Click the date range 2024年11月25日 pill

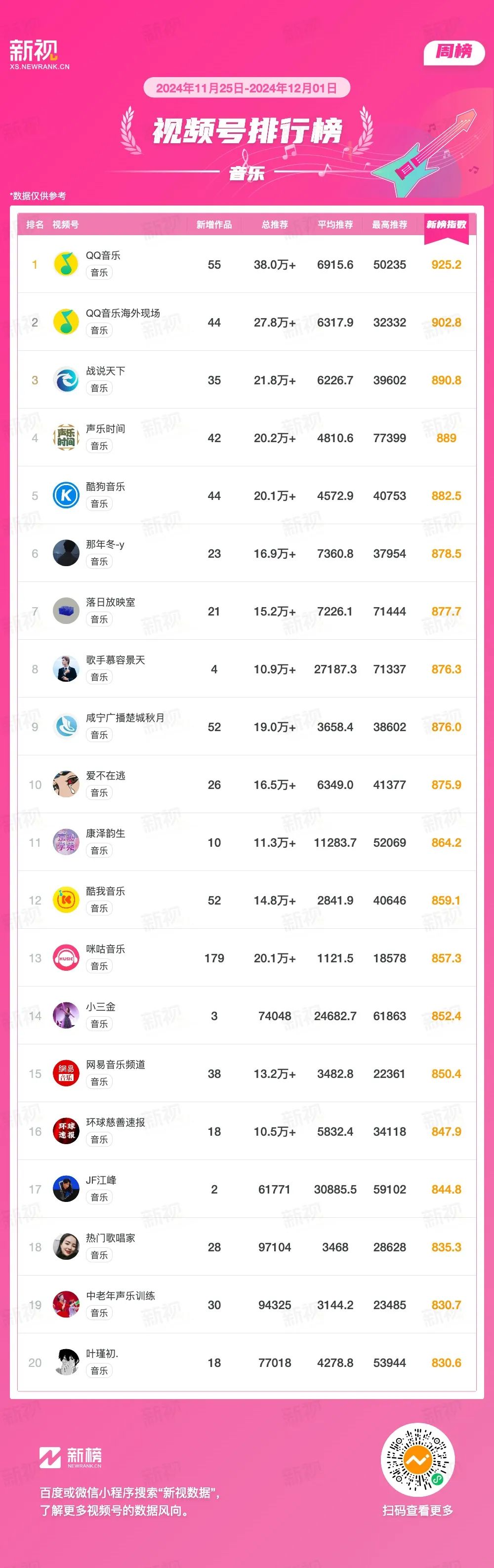point(247,88)
